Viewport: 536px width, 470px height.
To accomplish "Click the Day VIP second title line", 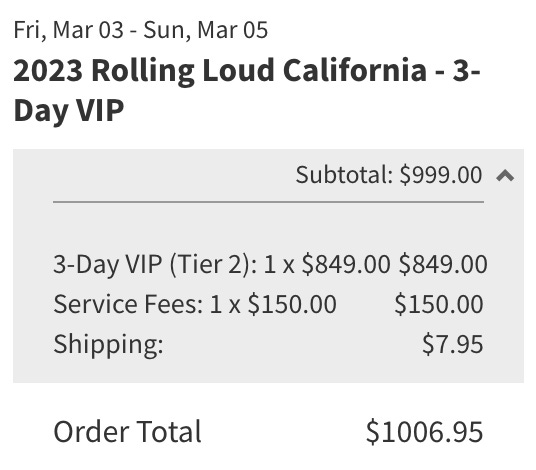I will (x=69, y=110).
